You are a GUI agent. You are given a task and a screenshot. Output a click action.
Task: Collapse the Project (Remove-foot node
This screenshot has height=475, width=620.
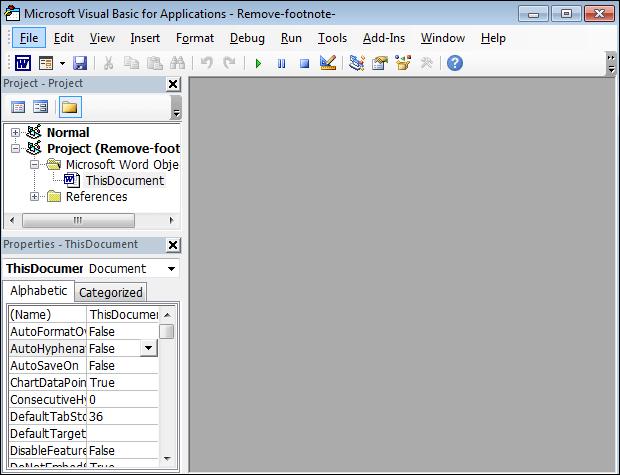pyautogui.click(x=15, y=149)
